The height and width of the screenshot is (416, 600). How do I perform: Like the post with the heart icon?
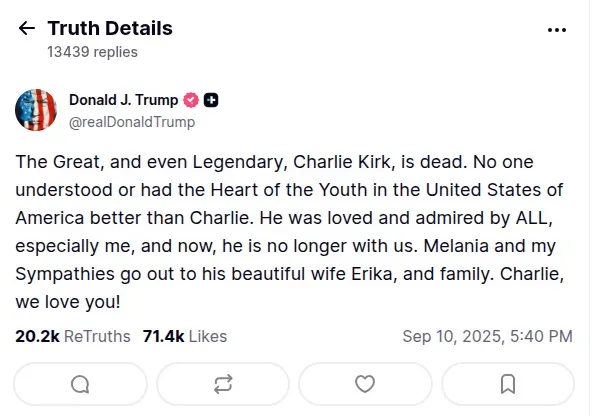pyautogui.click(x=365, y=383)
